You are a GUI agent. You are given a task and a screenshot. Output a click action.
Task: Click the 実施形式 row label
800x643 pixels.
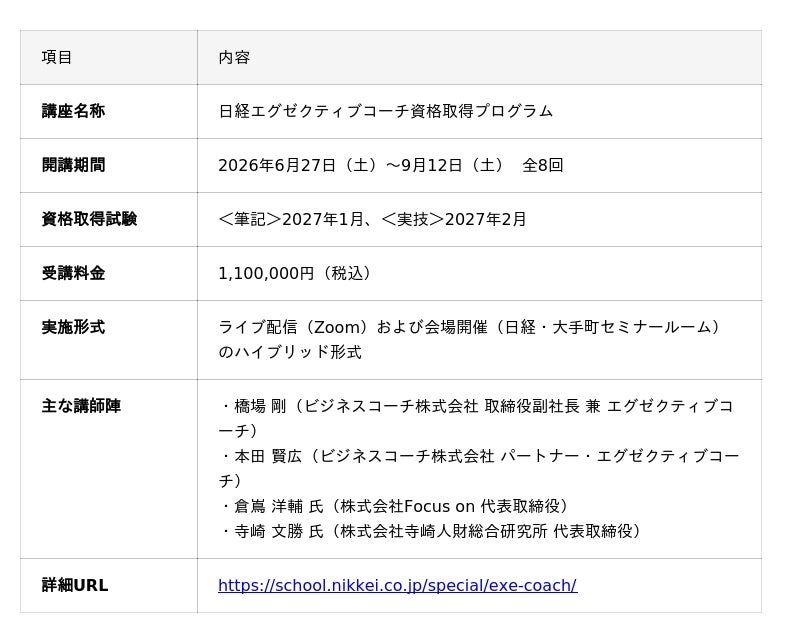[73, 327]
